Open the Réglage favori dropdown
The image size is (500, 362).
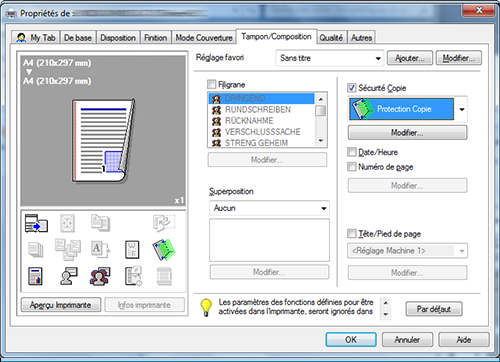[330, 58]
